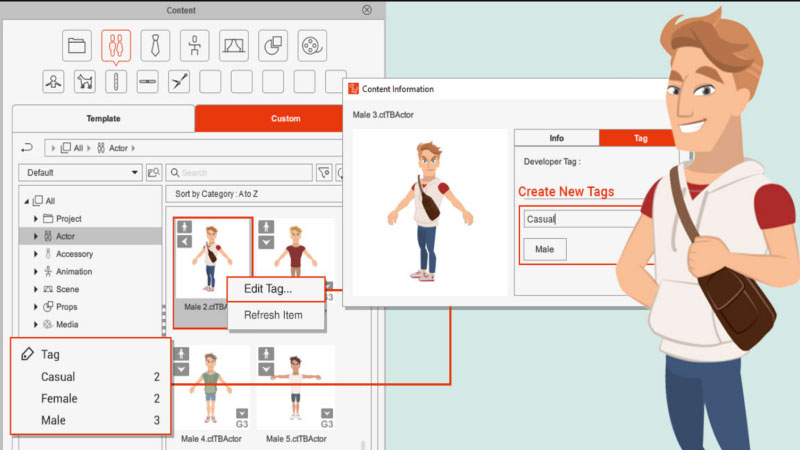Open the Animation category icon
Image resolution: width=800 pixels, height=450 pixels.
[x=194, y=45]
